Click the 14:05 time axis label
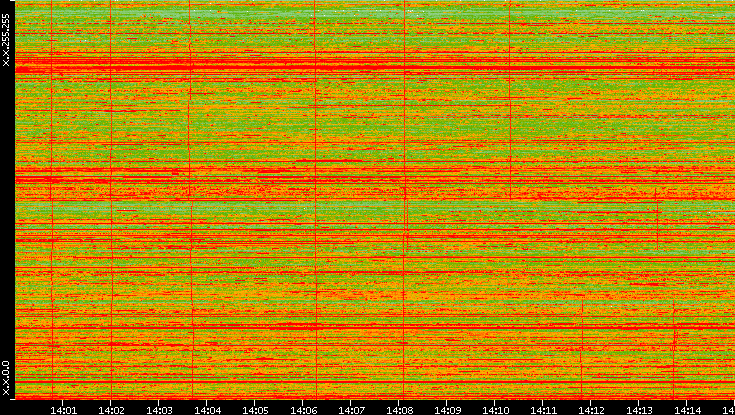Image resolution: width=735 pixels, height=415 pixels. click(255, 410)
